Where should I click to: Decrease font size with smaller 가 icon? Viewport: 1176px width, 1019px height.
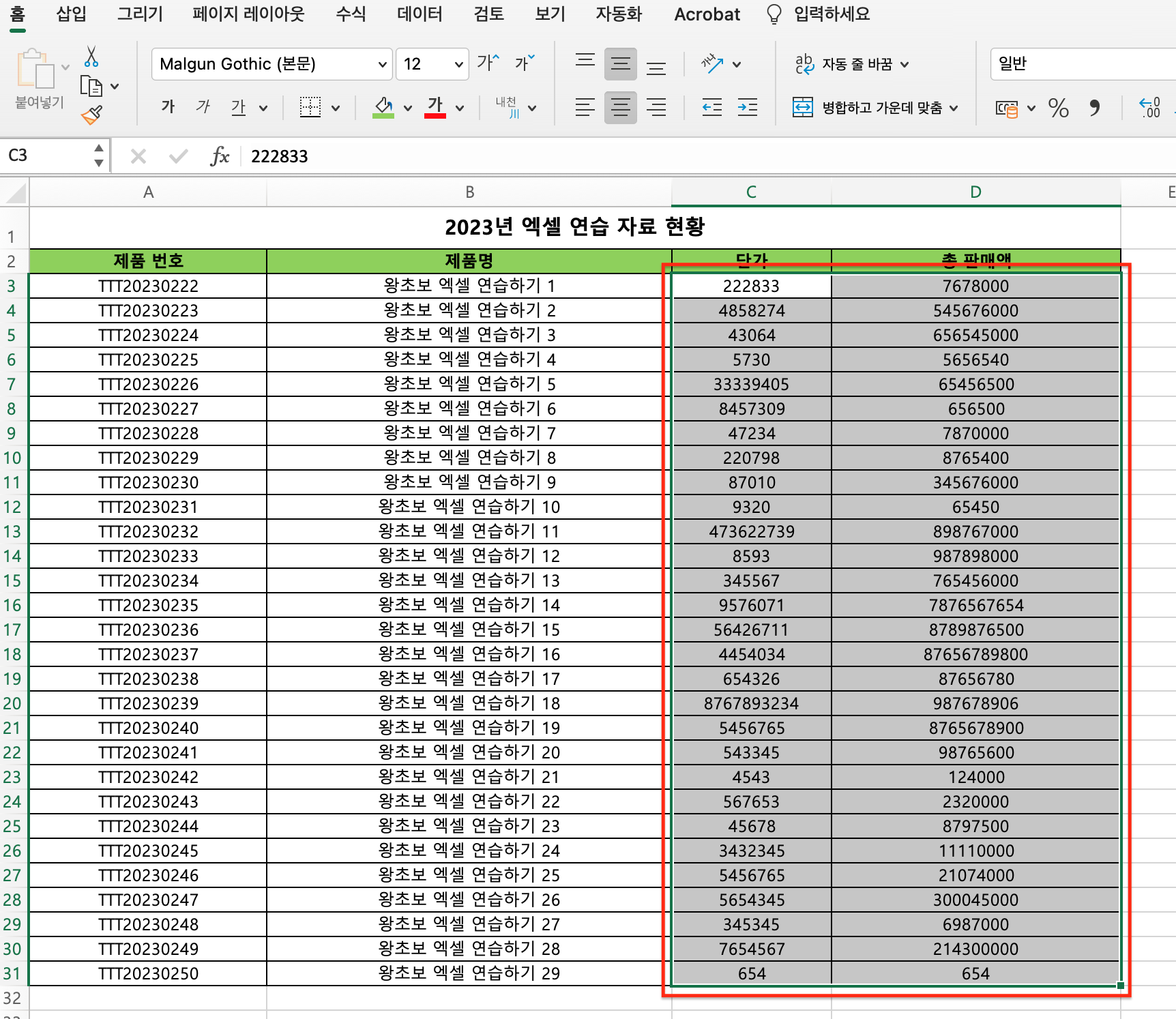tap(525, 63)
